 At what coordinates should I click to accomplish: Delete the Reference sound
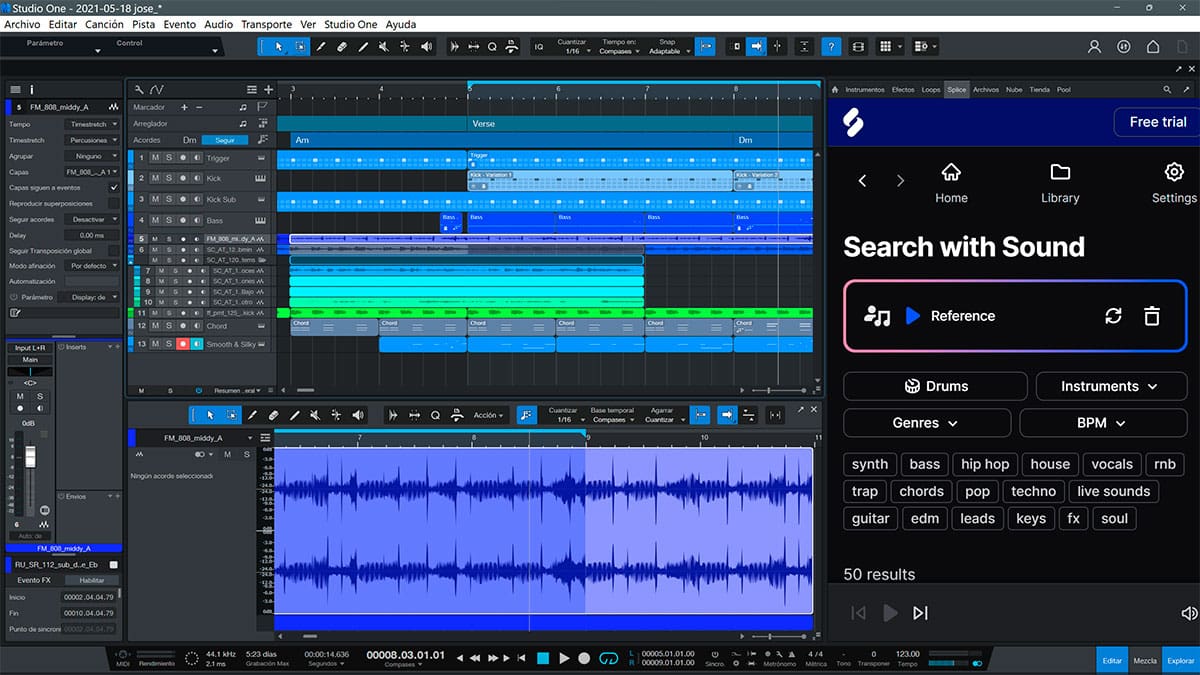point(1152,316)
